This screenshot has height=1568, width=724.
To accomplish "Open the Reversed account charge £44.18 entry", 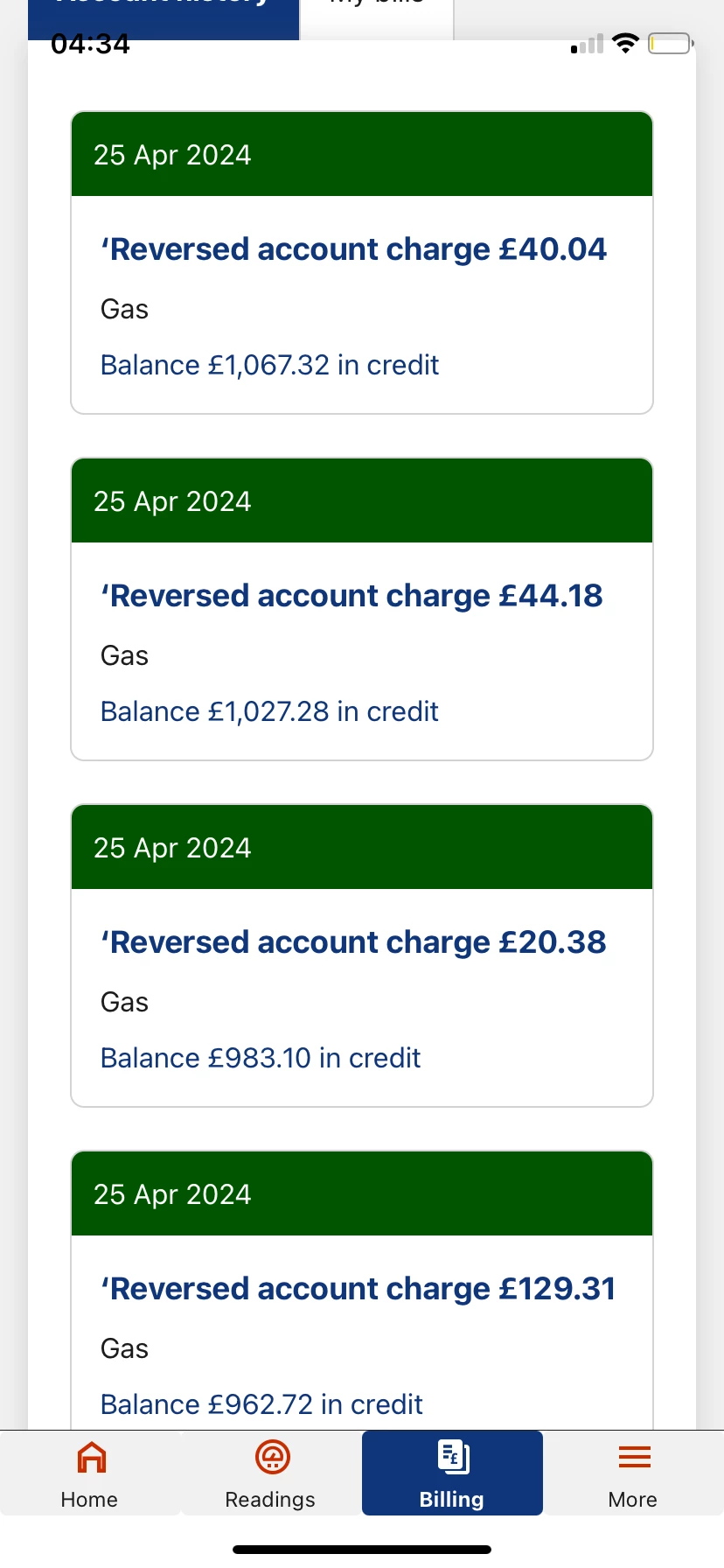I will click(352, 596).
